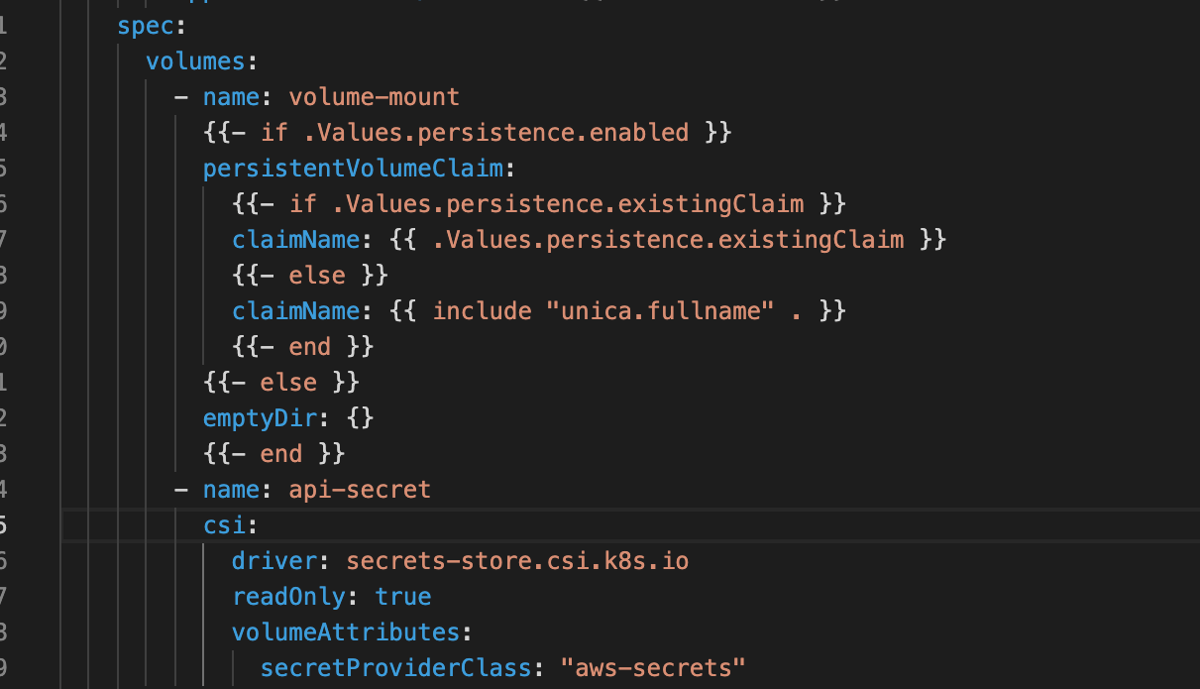1200x689 pixels.
Task: Place cursor on volumes key
Action: click(x=195, y=62)
